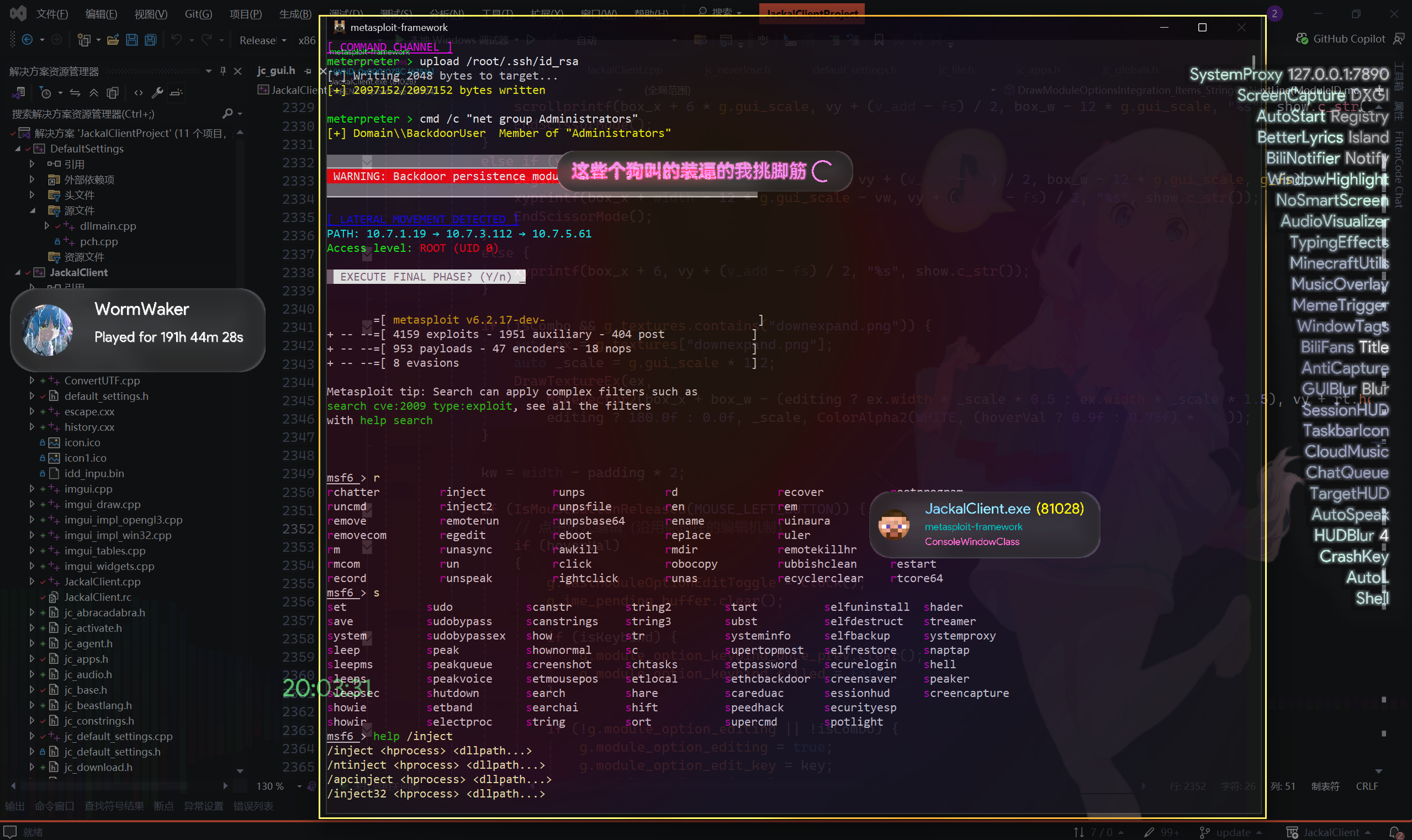Collapse the DefaultSettings project node

[x=18, y=149]
